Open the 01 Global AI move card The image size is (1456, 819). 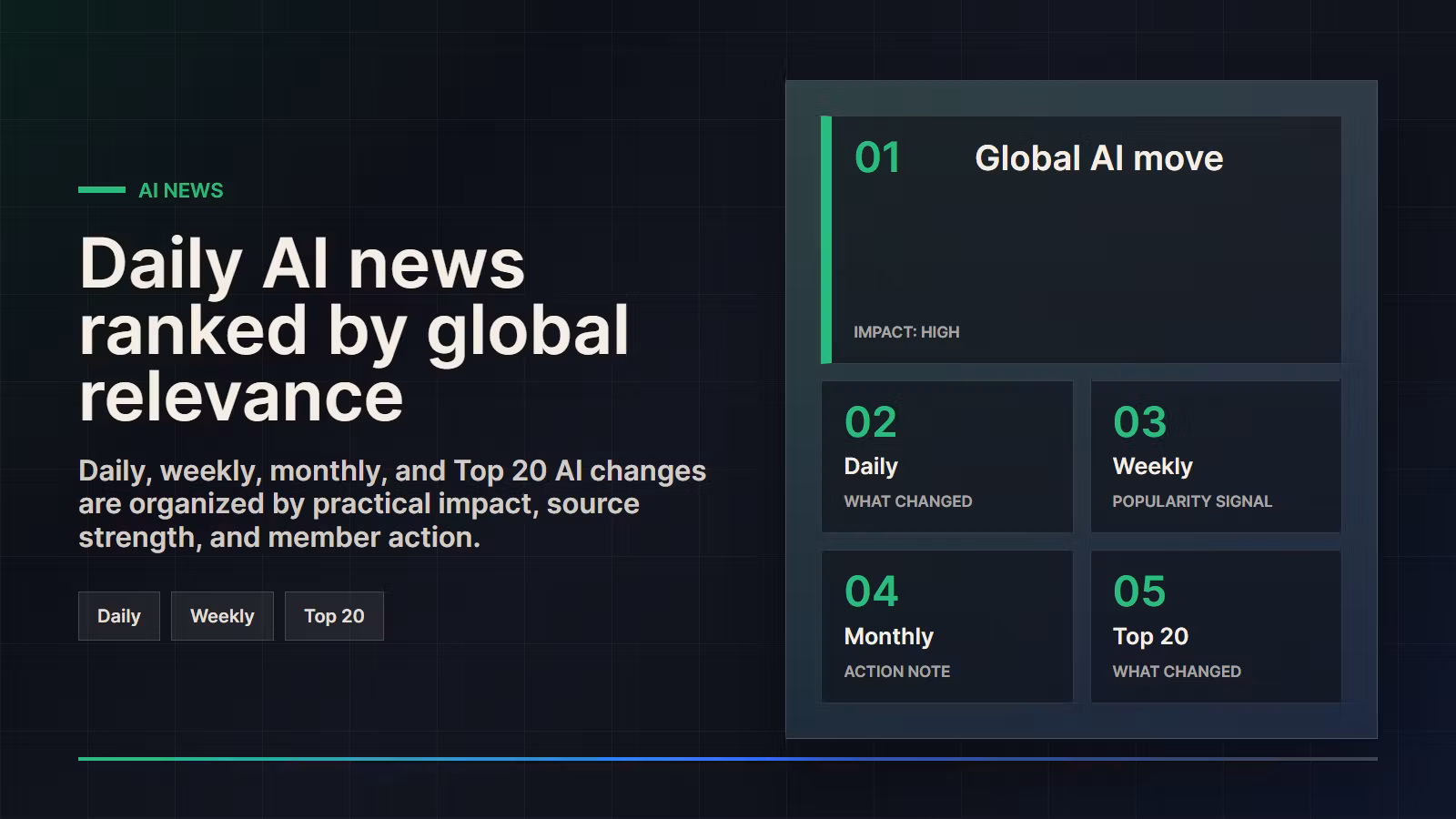(x=1081, y=240)
